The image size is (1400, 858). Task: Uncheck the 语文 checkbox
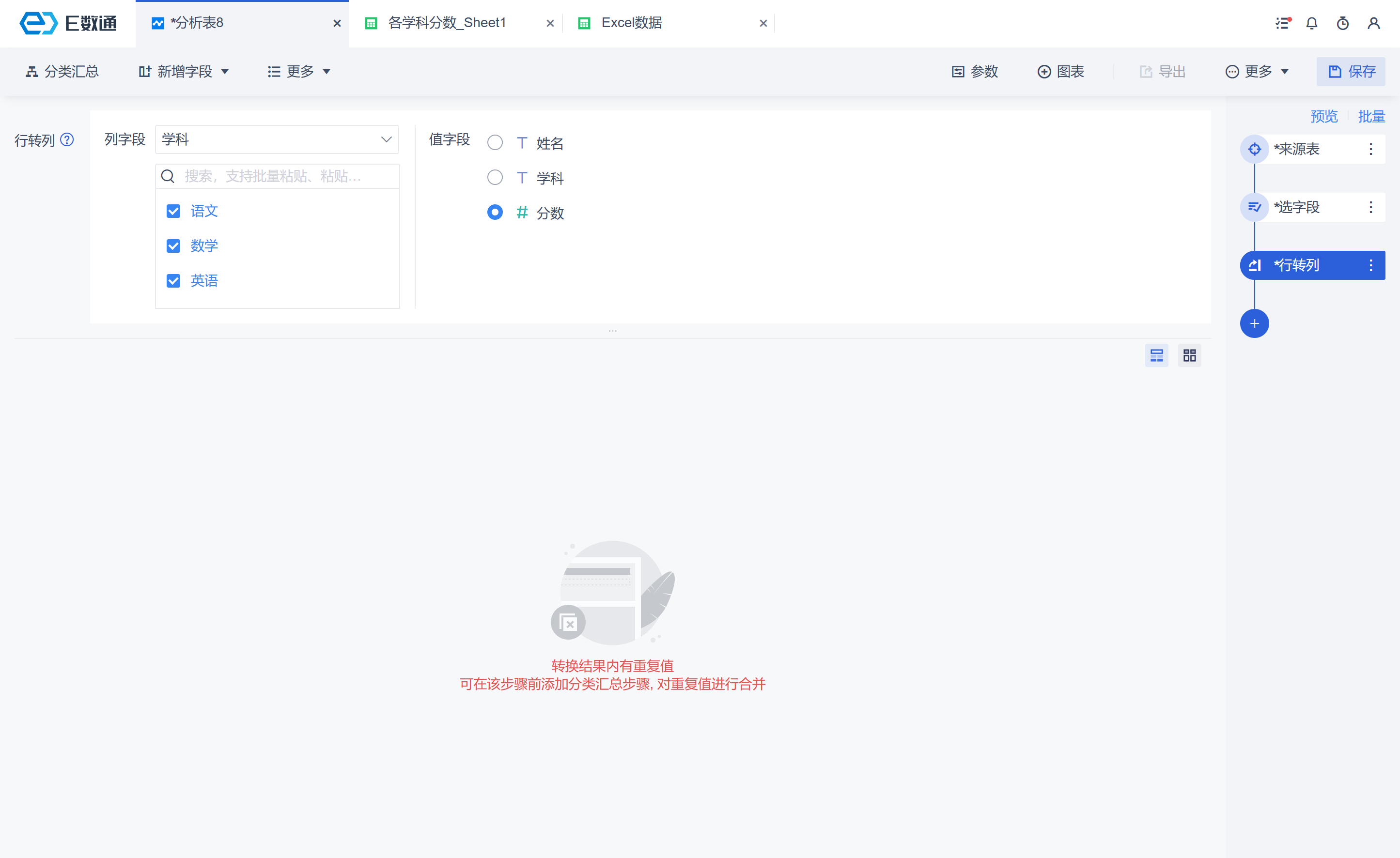[173, 211]
